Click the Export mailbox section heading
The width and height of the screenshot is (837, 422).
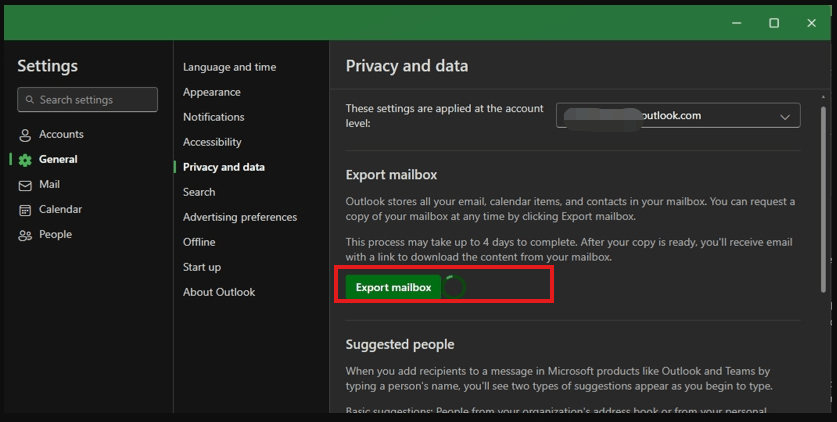[x=391, y=175]
